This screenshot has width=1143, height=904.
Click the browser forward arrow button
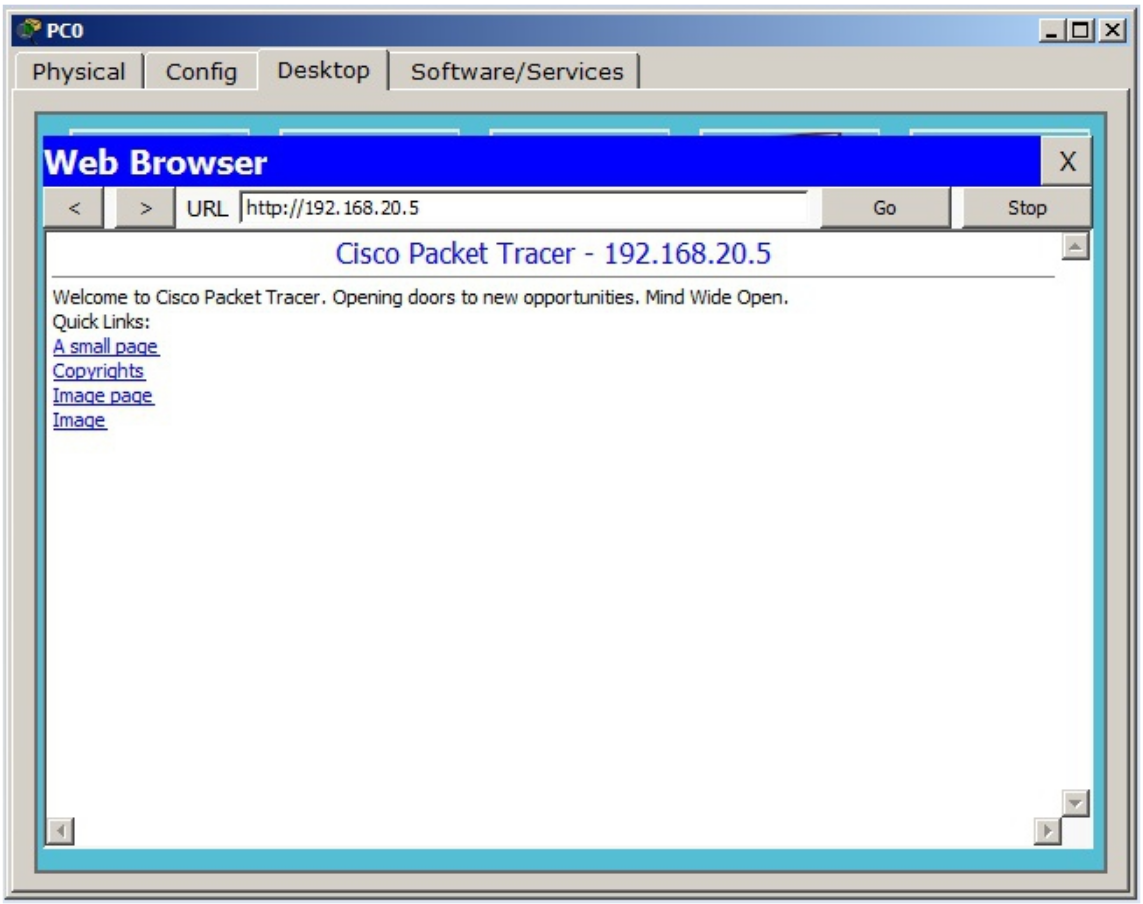point(146,209)
